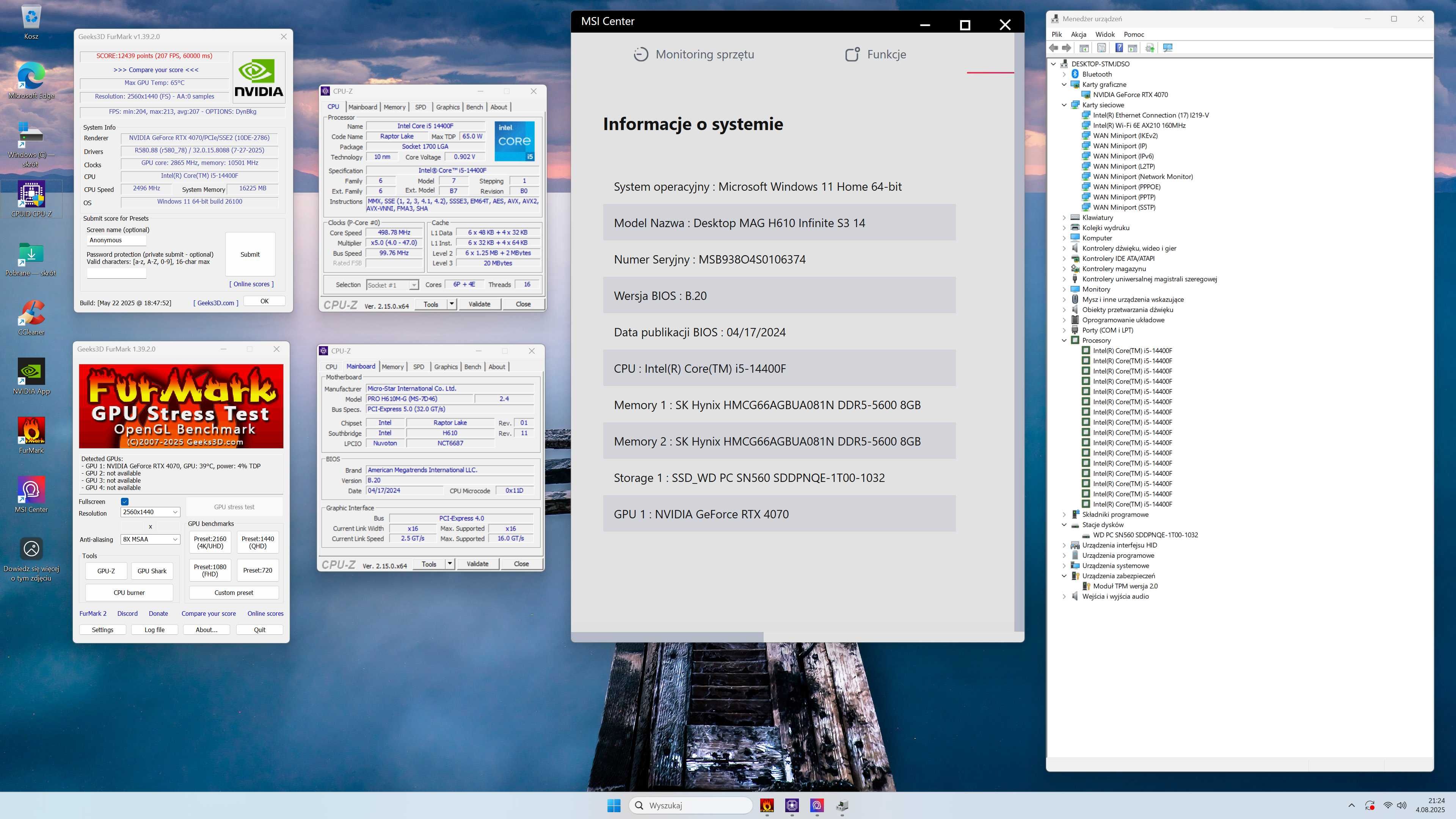The height and width of the screenshot is (819, 1456).
Task: Click the Windows taskbar search box
Action: click(691, 805)
